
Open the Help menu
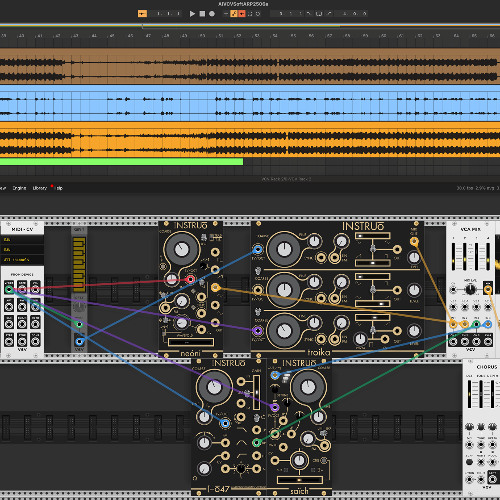coord(59,188)
